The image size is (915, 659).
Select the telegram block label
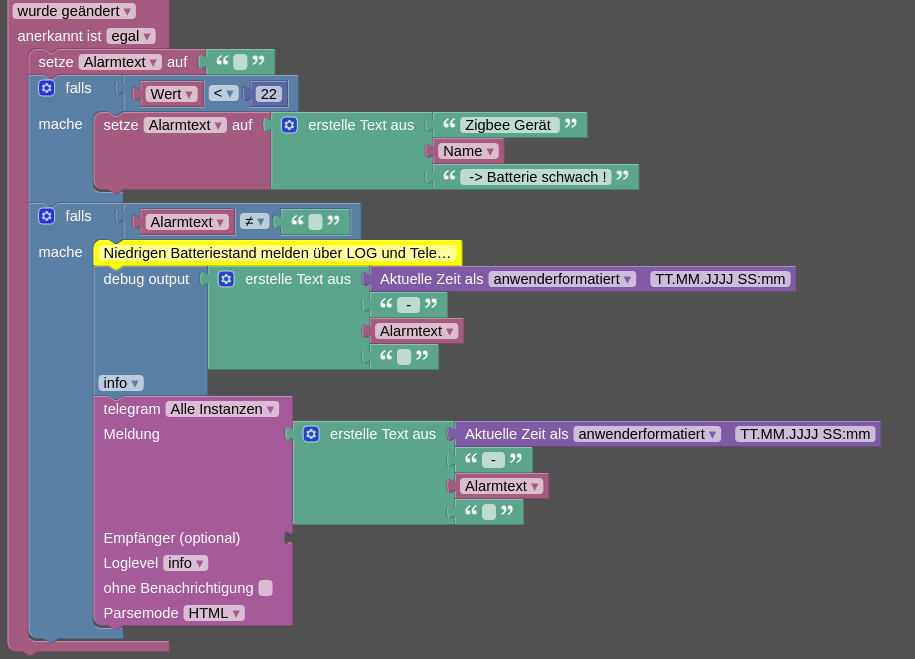pyautogui.click(x=132, y=409)
